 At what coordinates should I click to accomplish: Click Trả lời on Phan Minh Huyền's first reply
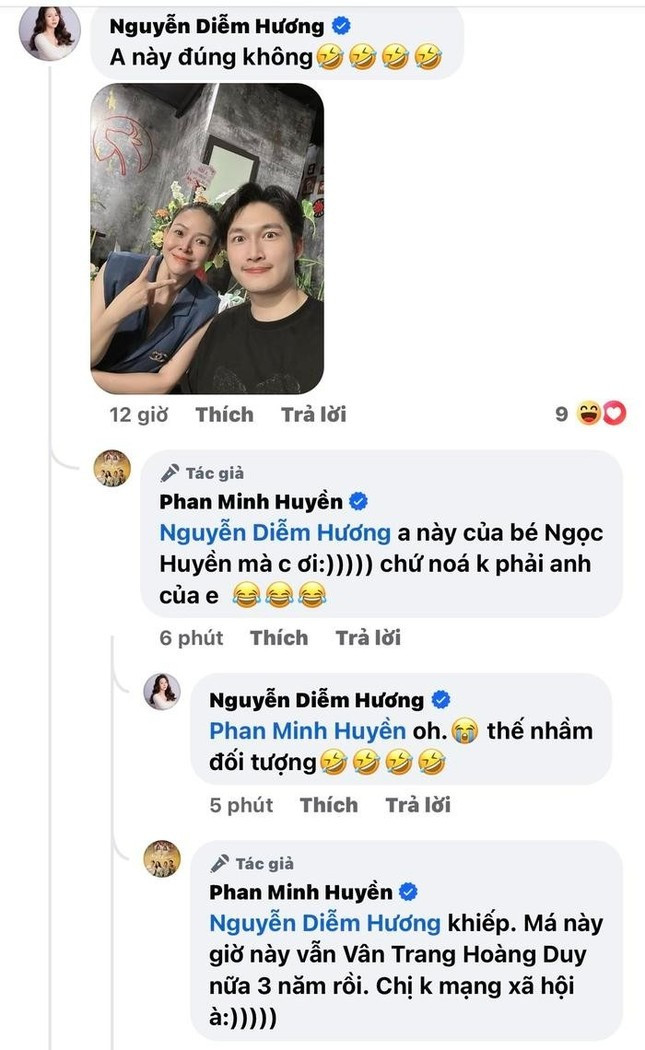tap(370, 637)
